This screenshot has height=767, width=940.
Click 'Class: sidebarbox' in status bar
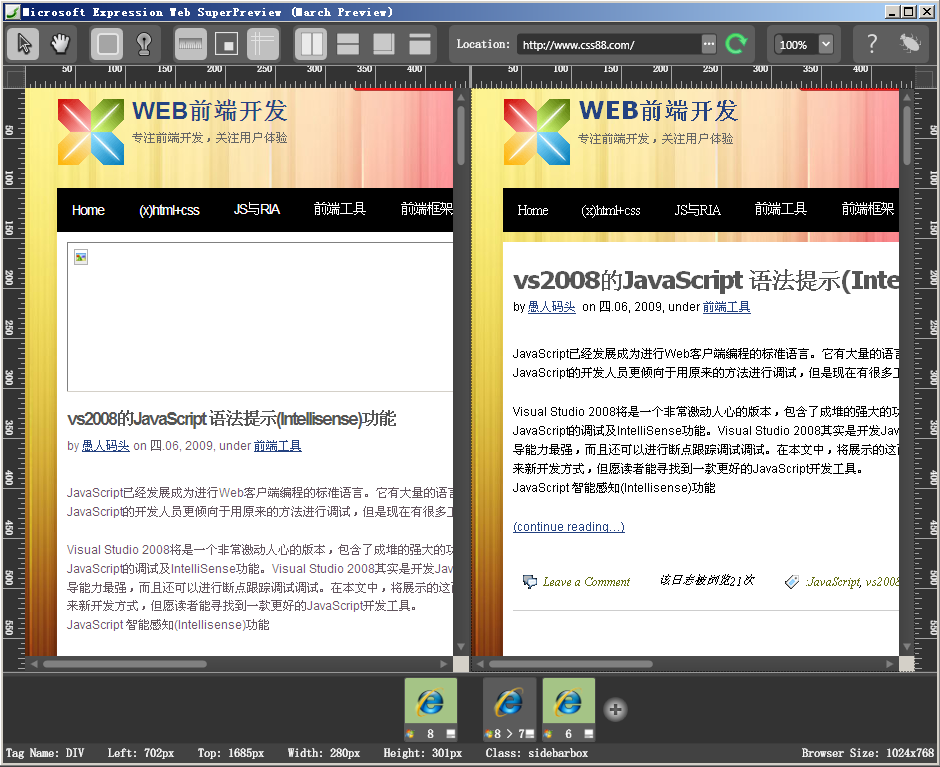(x=537, y=753)
